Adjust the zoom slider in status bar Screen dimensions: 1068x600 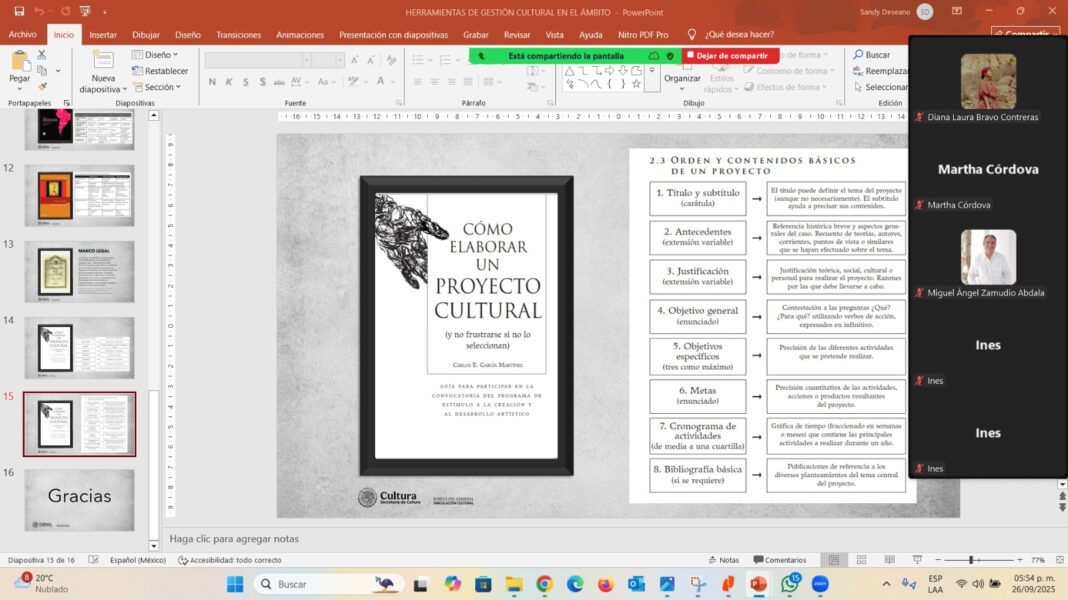pos(972,560)
